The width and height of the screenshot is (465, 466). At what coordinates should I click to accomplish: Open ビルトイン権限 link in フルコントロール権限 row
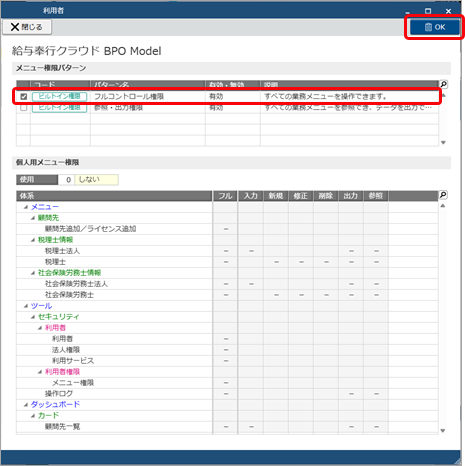coord(60,97)
